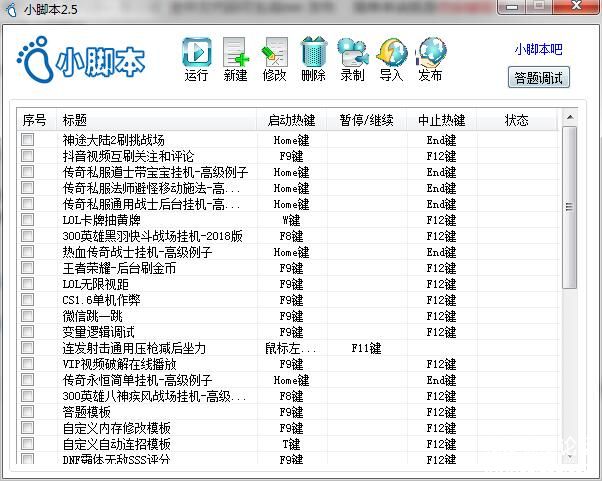Sort by the 标题 column header
The image size is (602, 481).
click(x=156, y=120)
